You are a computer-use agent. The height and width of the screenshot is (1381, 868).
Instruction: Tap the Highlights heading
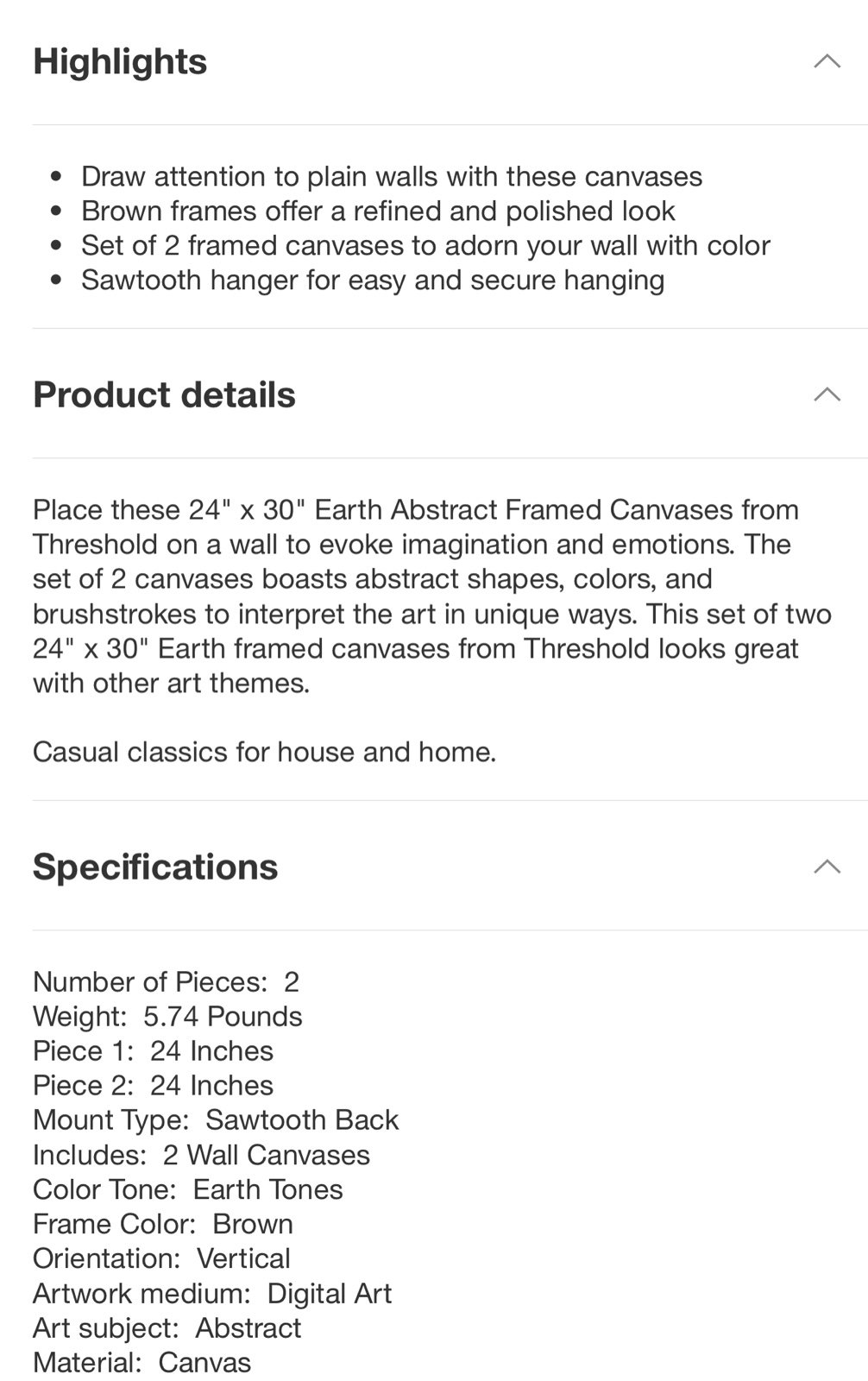tap(120, 62)
